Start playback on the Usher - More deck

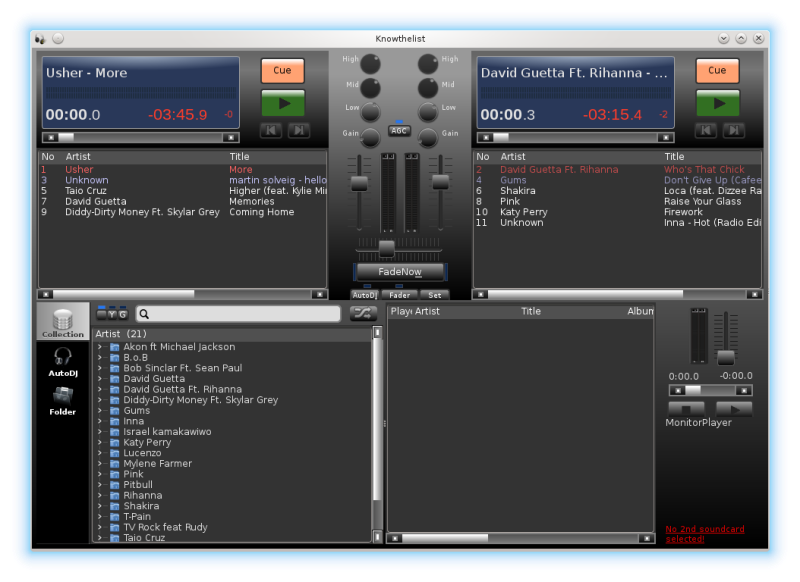(283, 104)
